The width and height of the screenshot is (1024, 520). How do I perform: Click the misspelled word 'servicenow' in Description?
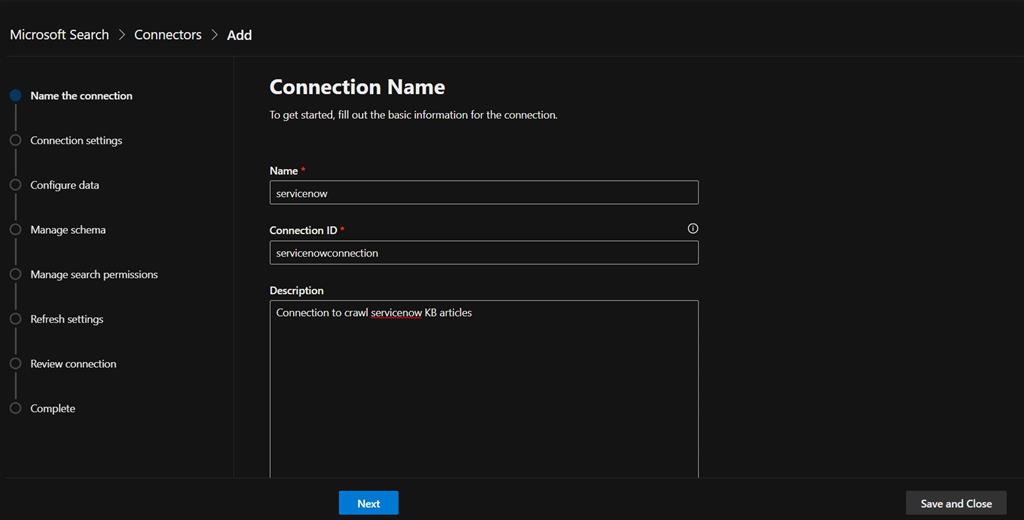[396, 313]
